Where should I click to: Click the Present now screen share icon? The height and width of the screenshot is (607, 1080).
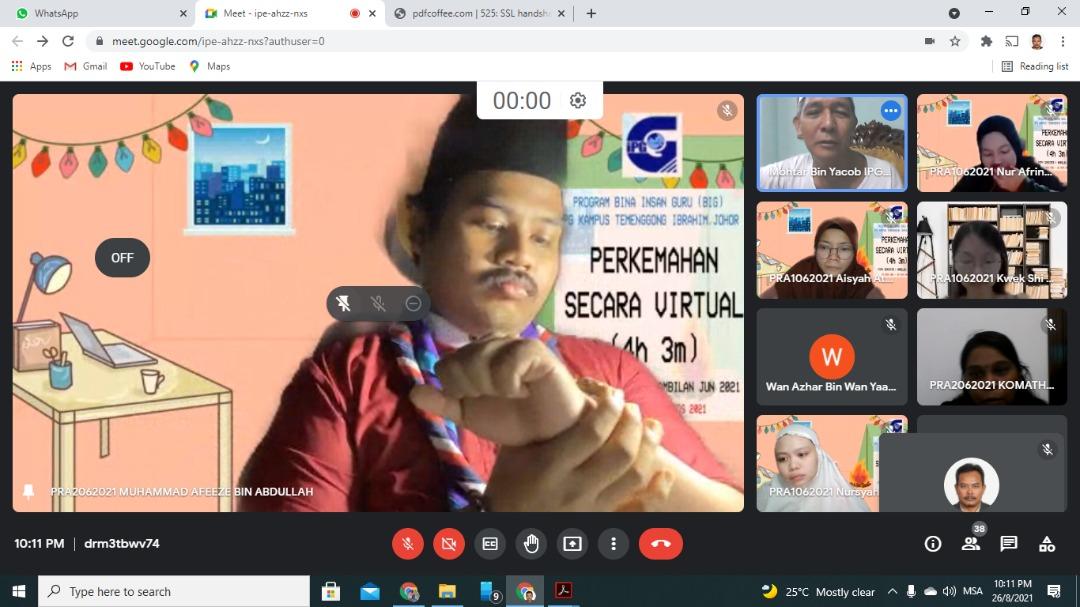[572, 544]
